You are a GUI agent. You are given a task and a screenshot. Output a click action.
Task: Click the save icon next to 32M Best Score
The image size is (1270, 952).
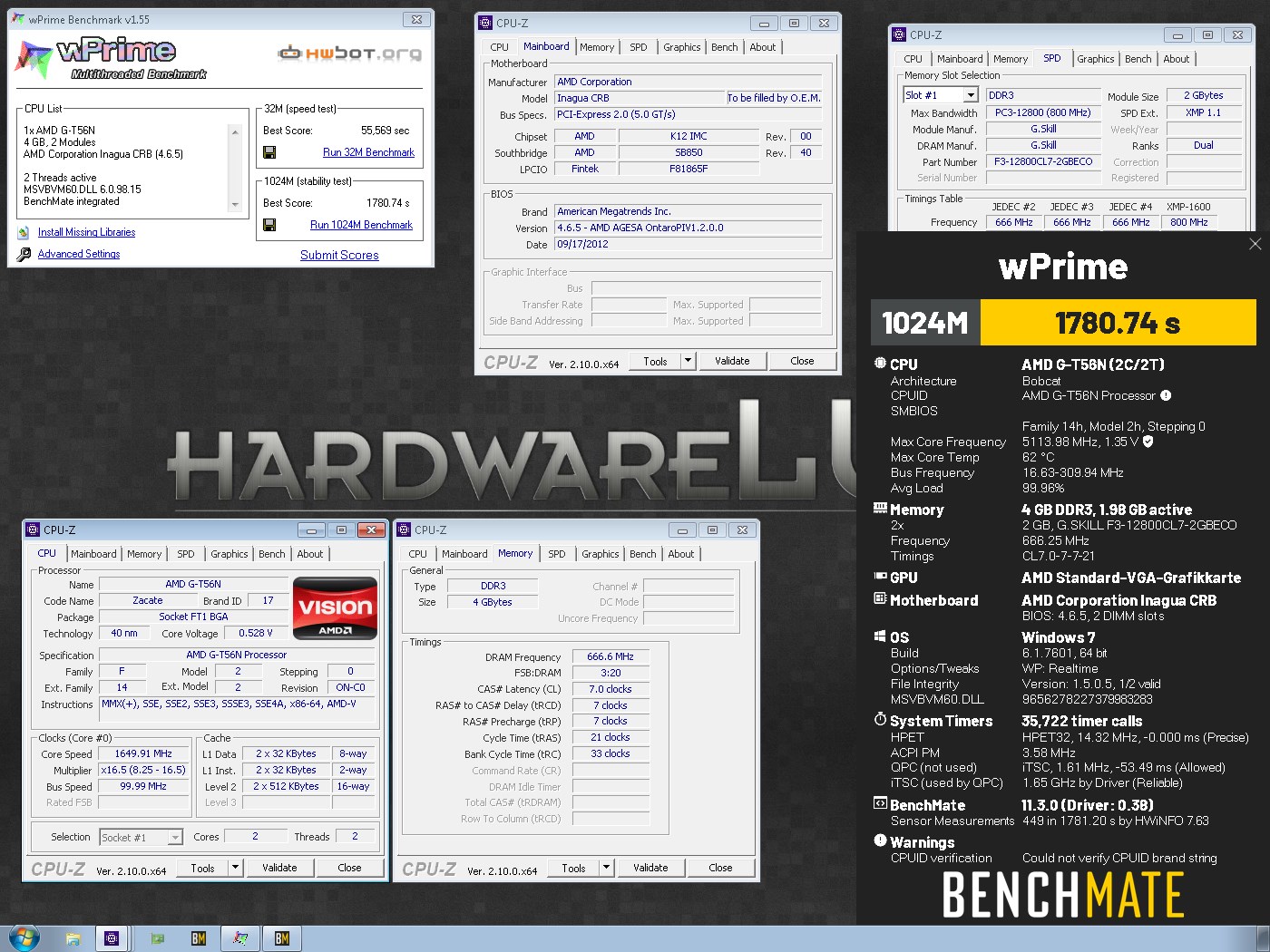tap(269, 152)
